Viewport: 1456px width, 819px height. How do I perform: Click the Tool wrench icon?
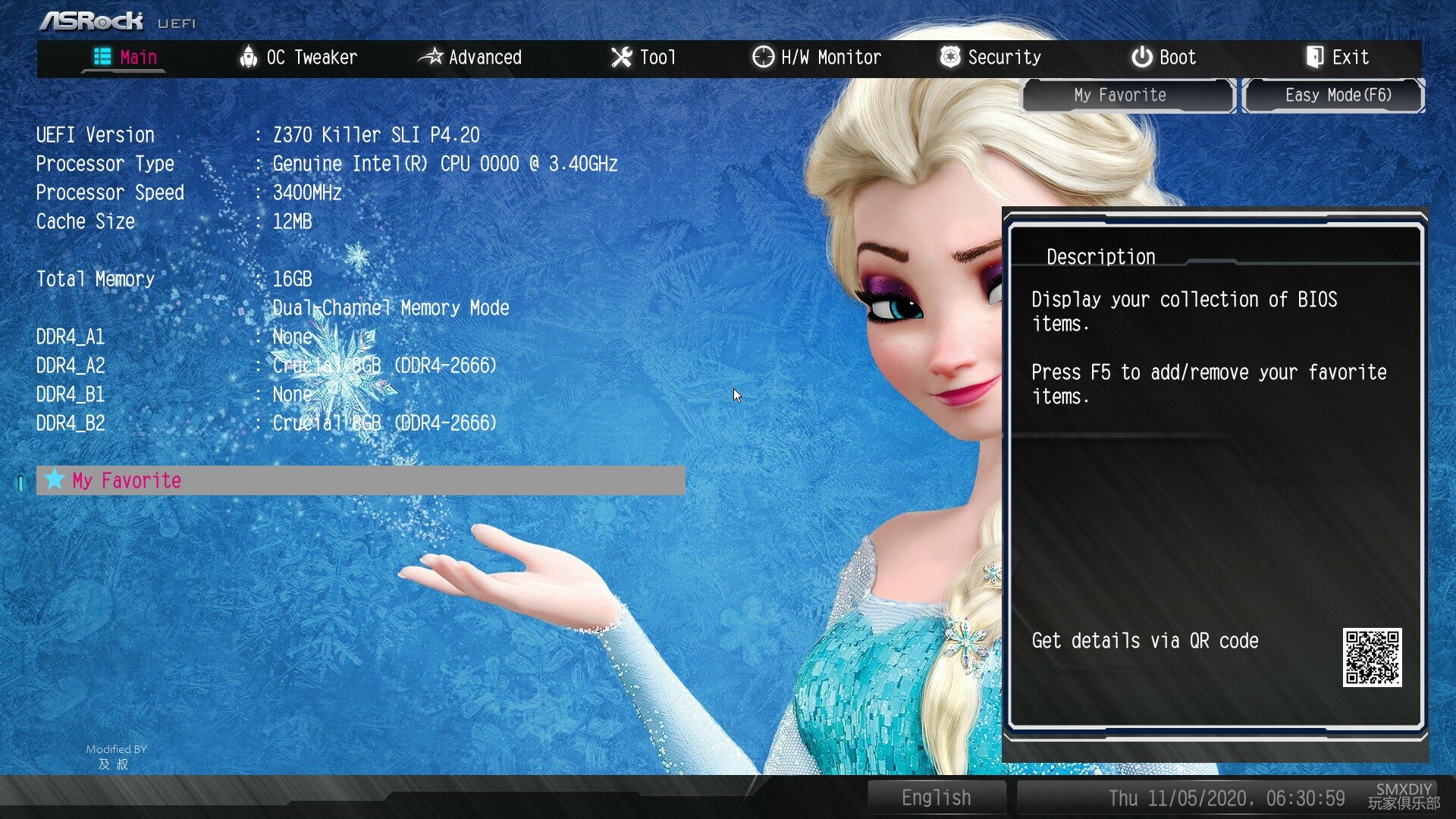pos(621,57)
